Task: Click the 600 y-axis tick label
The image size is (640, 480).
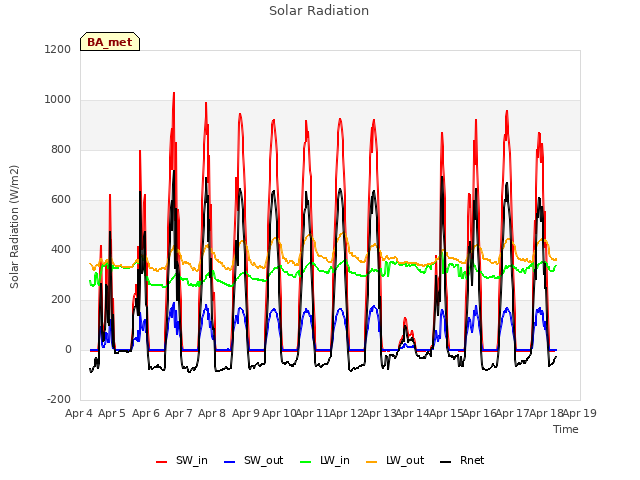Action: click(61, 200)
